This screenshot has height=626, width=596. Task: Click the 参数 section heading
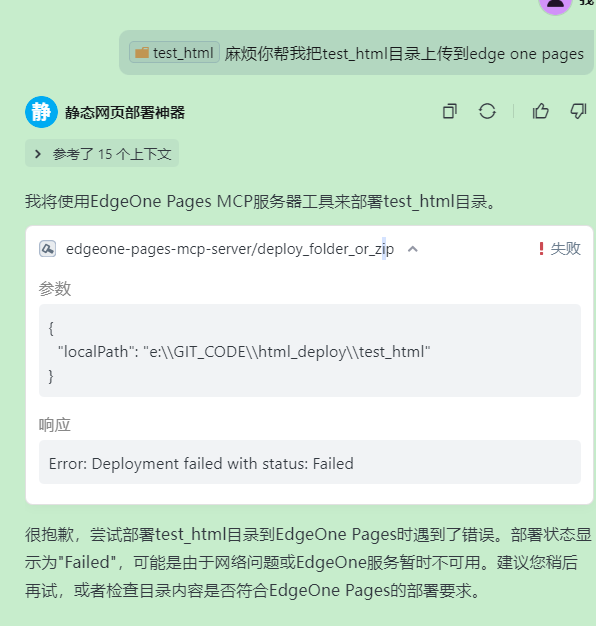pyautogui.click(x=55, y=288)
